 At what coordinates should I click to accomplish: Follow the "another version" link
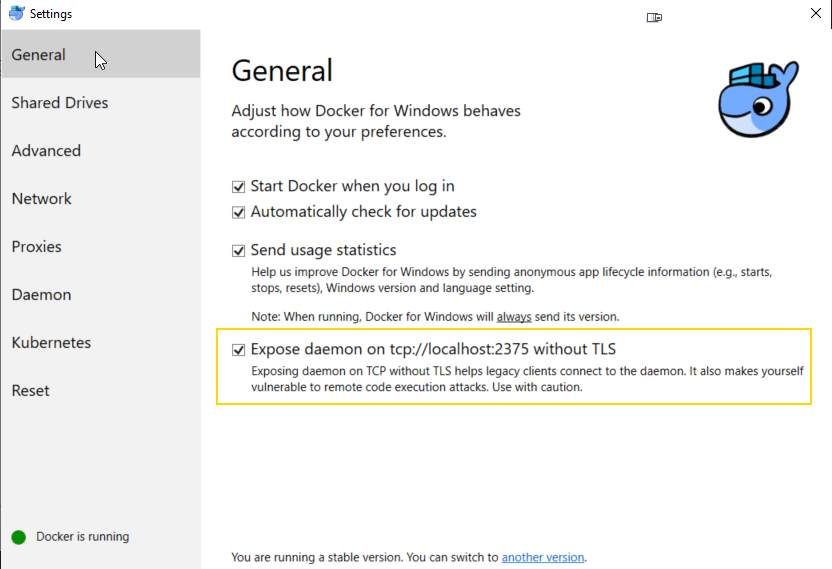tap(543, 557)
